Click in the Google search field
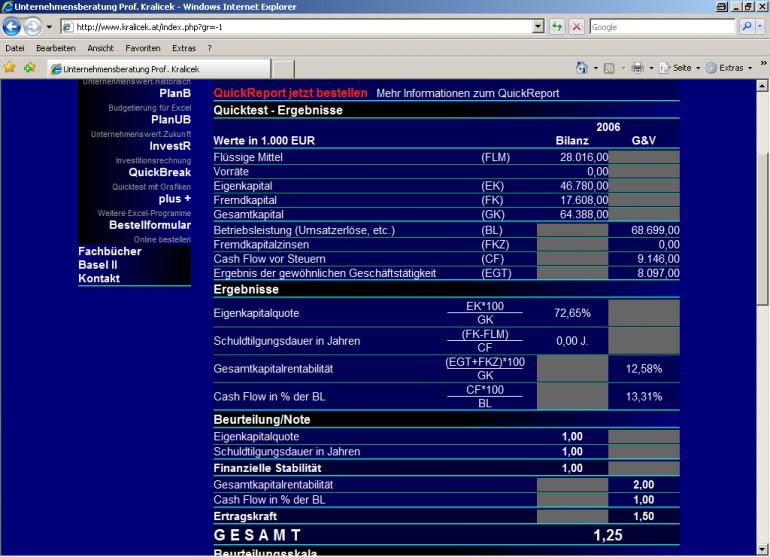 coord(662,27)
